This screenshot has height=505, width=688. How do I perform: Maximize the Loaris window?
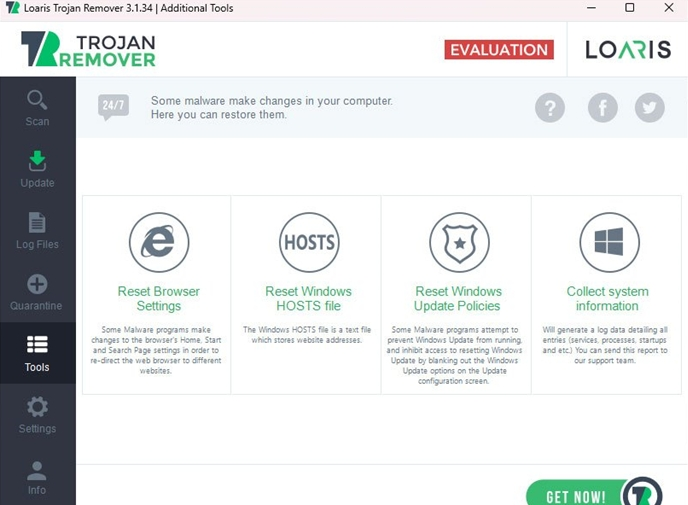click(630, 8)
